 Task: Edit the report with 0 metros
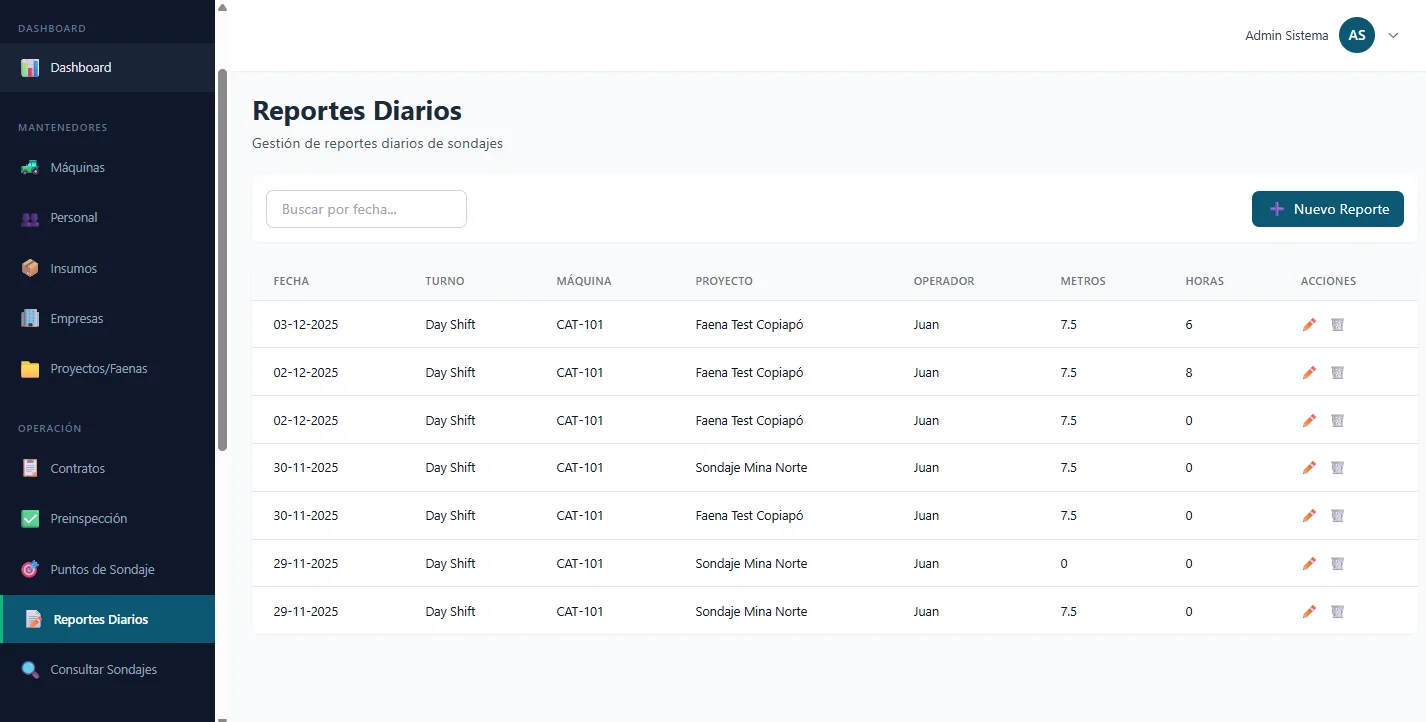click(1309, 564)
